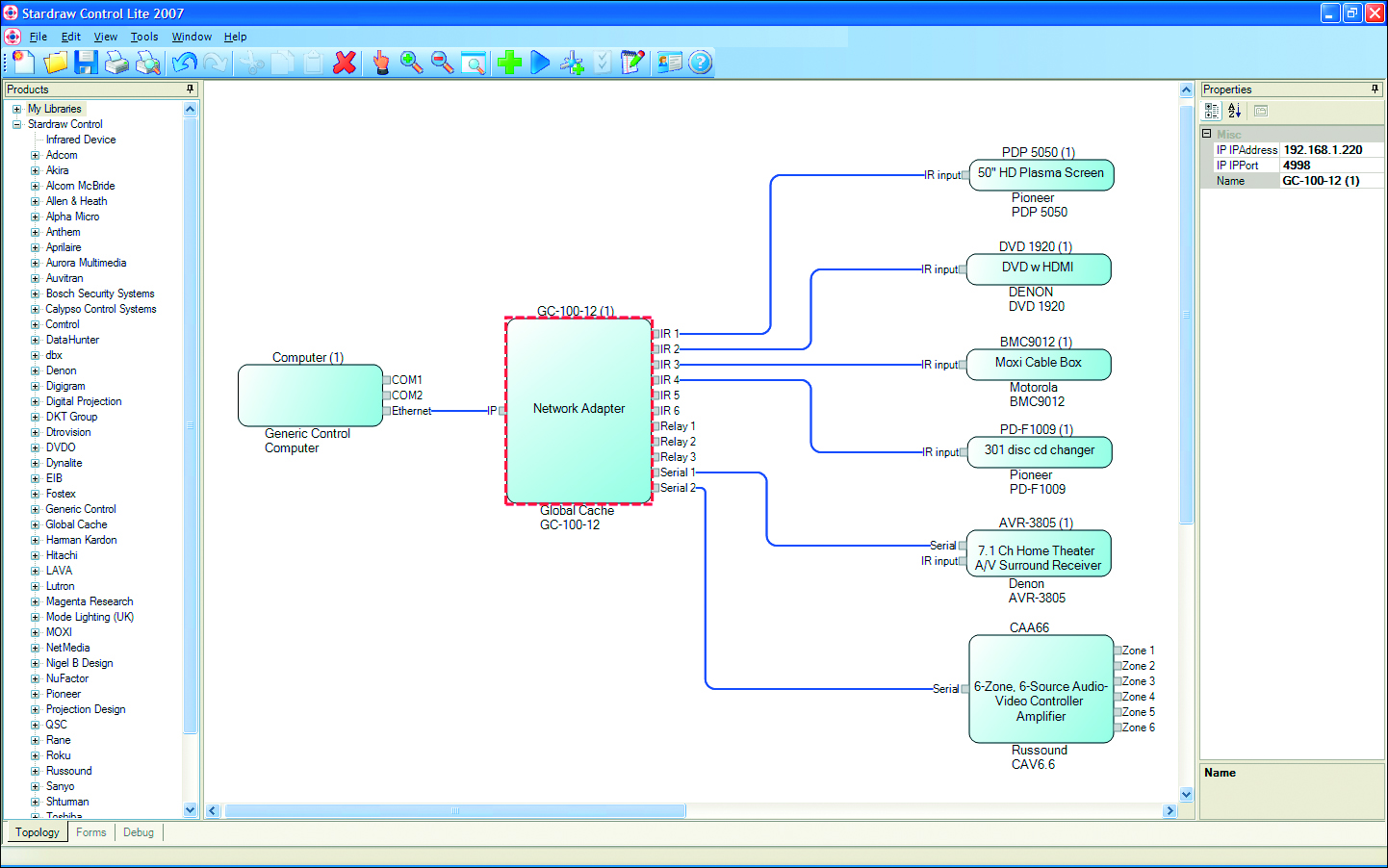Collapse the Stardraw Control tree node
The image size is (1388, 868).
16,124
